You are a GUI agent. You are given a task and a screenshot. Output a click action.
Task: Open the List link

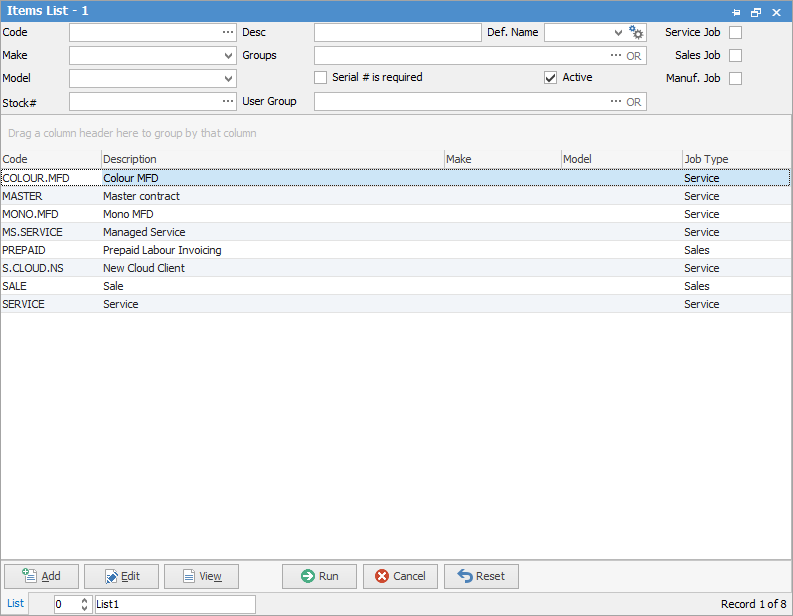tap(15, 603)
